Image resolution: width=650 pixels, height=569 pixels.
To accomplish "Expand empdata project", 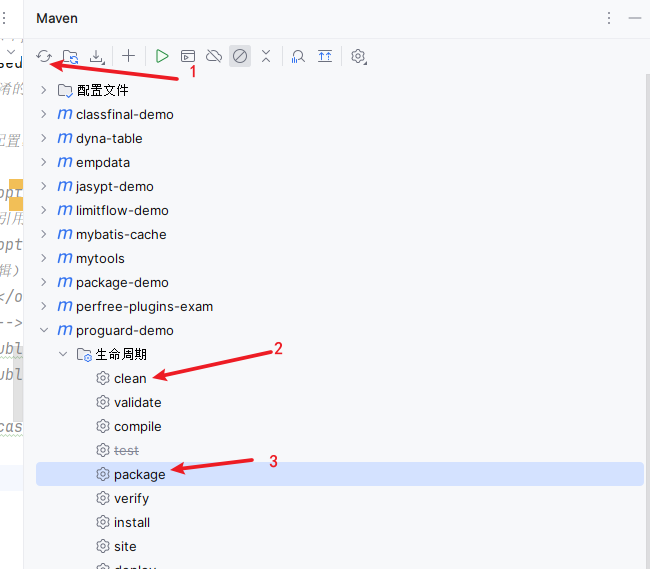I will coord(44,162).
